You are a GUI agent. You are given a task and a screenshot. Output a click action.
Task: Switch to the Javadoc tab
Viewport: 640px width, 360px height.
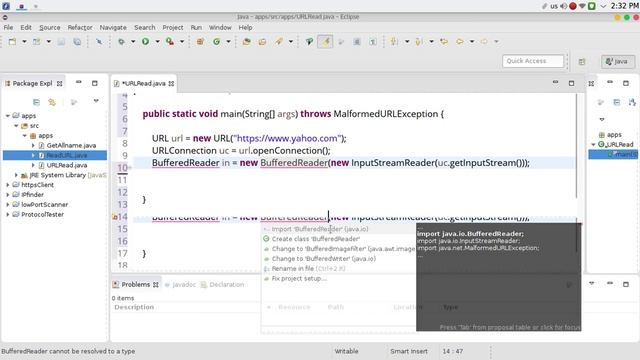[180, 284]
